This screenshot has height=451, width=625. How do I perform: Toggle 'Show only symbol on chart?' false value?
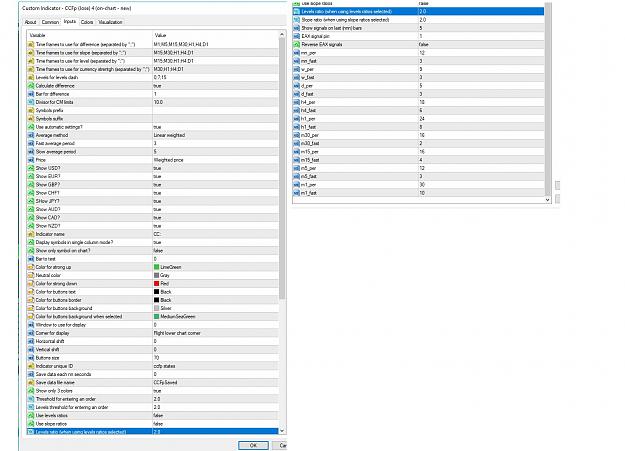point(215,250)
